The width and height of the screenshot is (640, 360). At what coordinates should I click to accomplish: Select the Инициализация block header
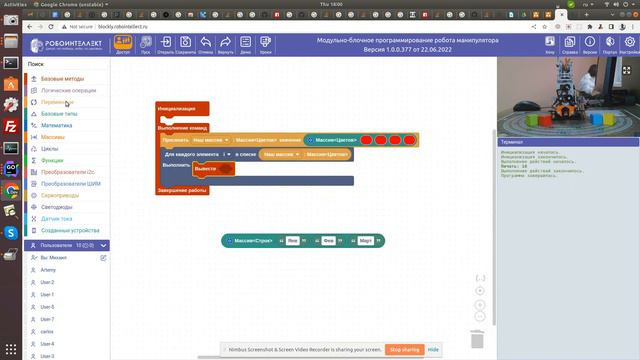point(182,109)
